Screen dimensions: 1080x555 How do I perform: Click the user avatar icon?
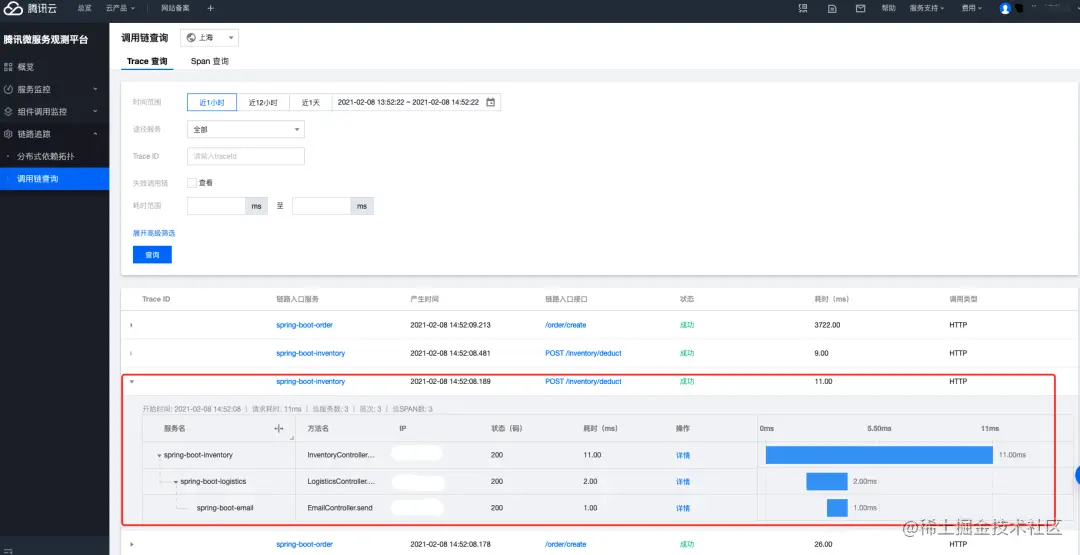pyautogui.click(x=1005, y=8)
